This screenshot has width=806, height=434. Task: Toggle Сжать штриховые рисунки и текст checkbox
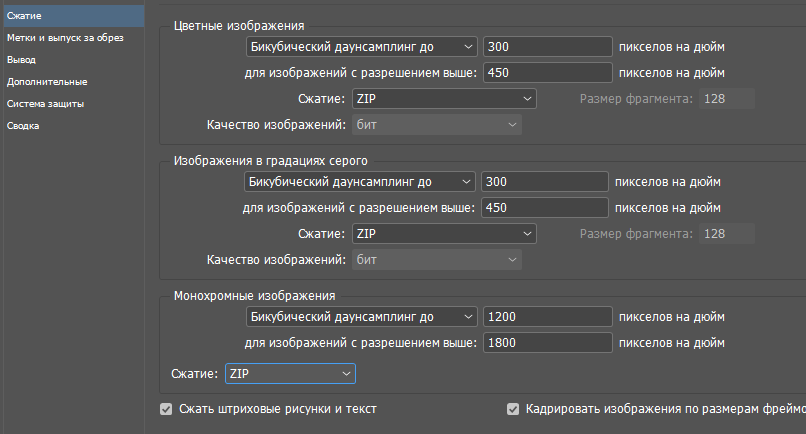166,409
